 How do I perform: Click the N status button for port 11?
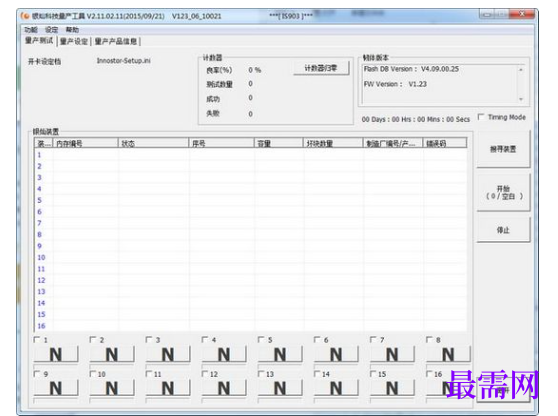click(x=168, y=388)
